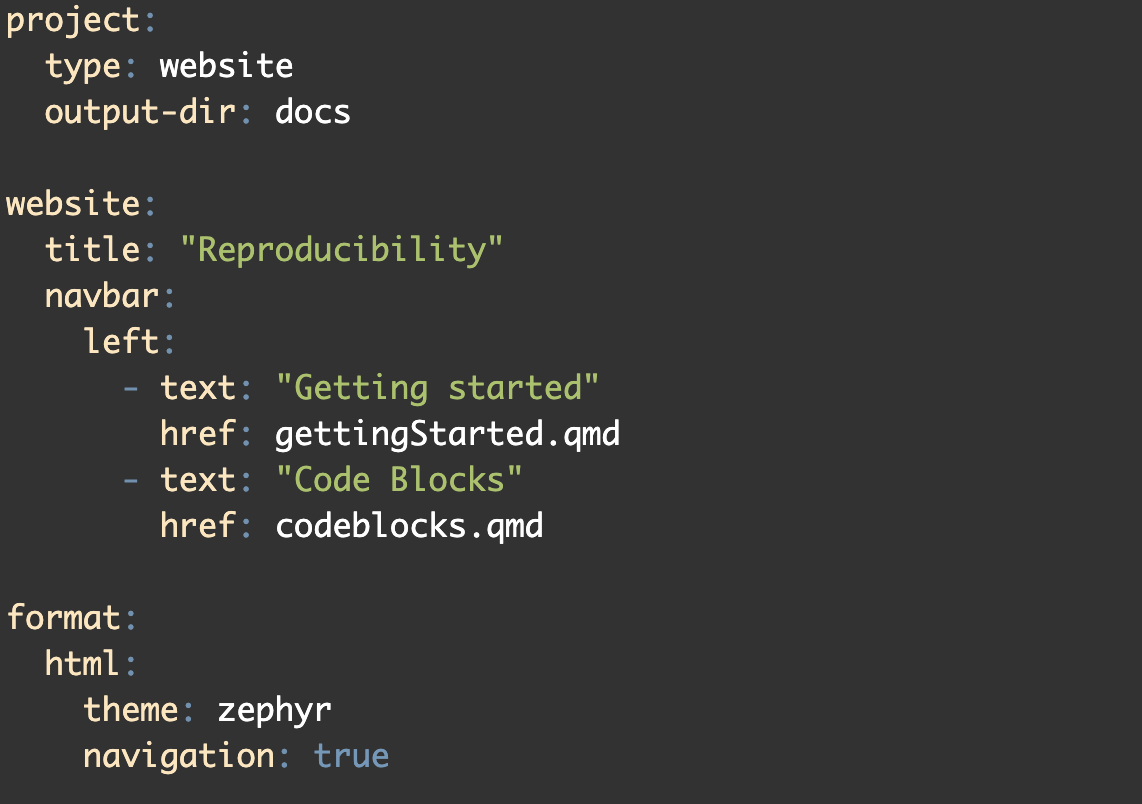This screenshot has width=1142, height=804.
Task: Place cursor on 'docs' value
Action: (x=313, y=112)
